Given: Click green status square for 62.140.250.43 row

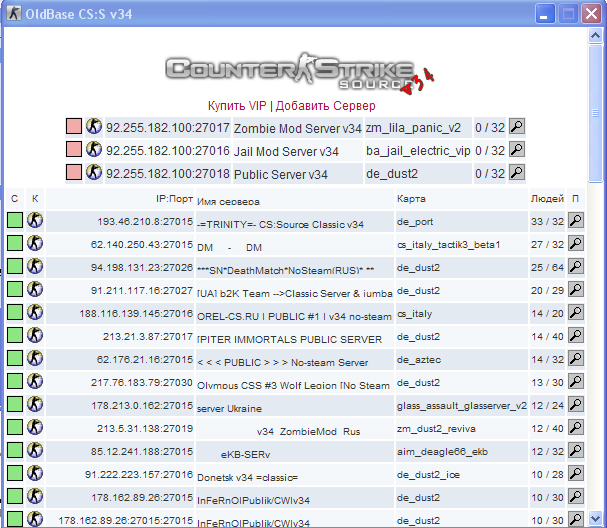Looking at the screenshot, I should point(15,243).
